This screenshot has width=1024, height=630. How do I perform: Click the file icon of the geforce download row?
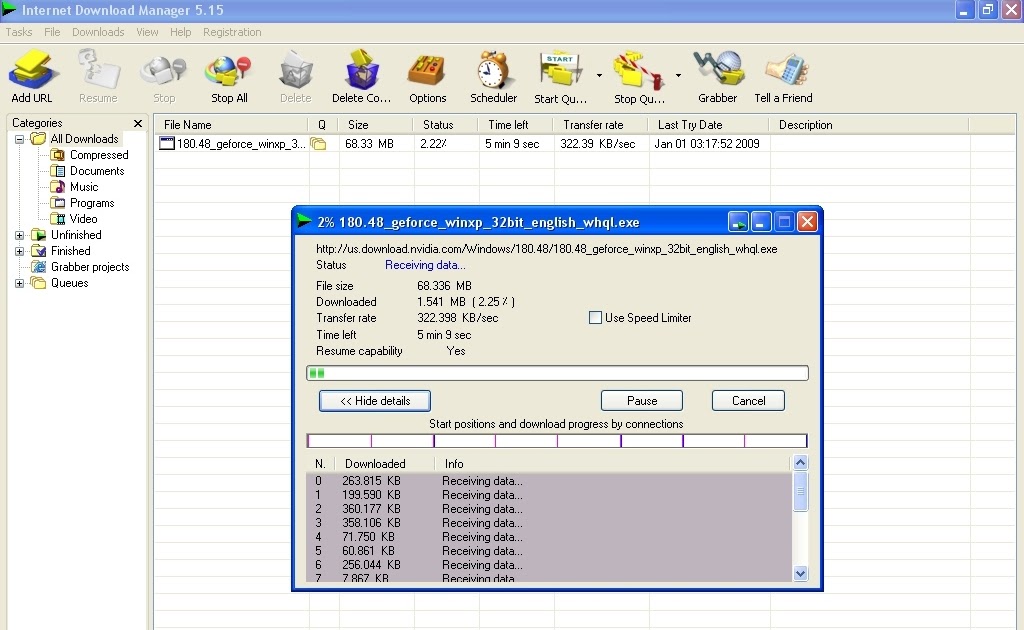pyautogui.click(x=167, y=144)
